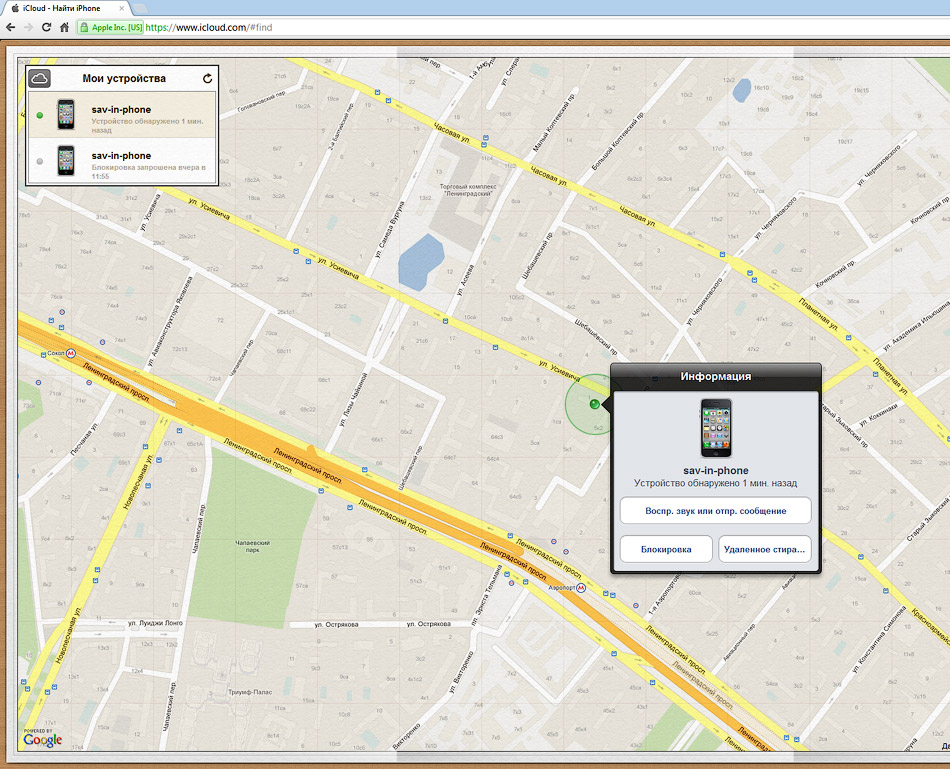The image size is (950, 769).
Task: Click the green online status dot
Action: point(40,115)
